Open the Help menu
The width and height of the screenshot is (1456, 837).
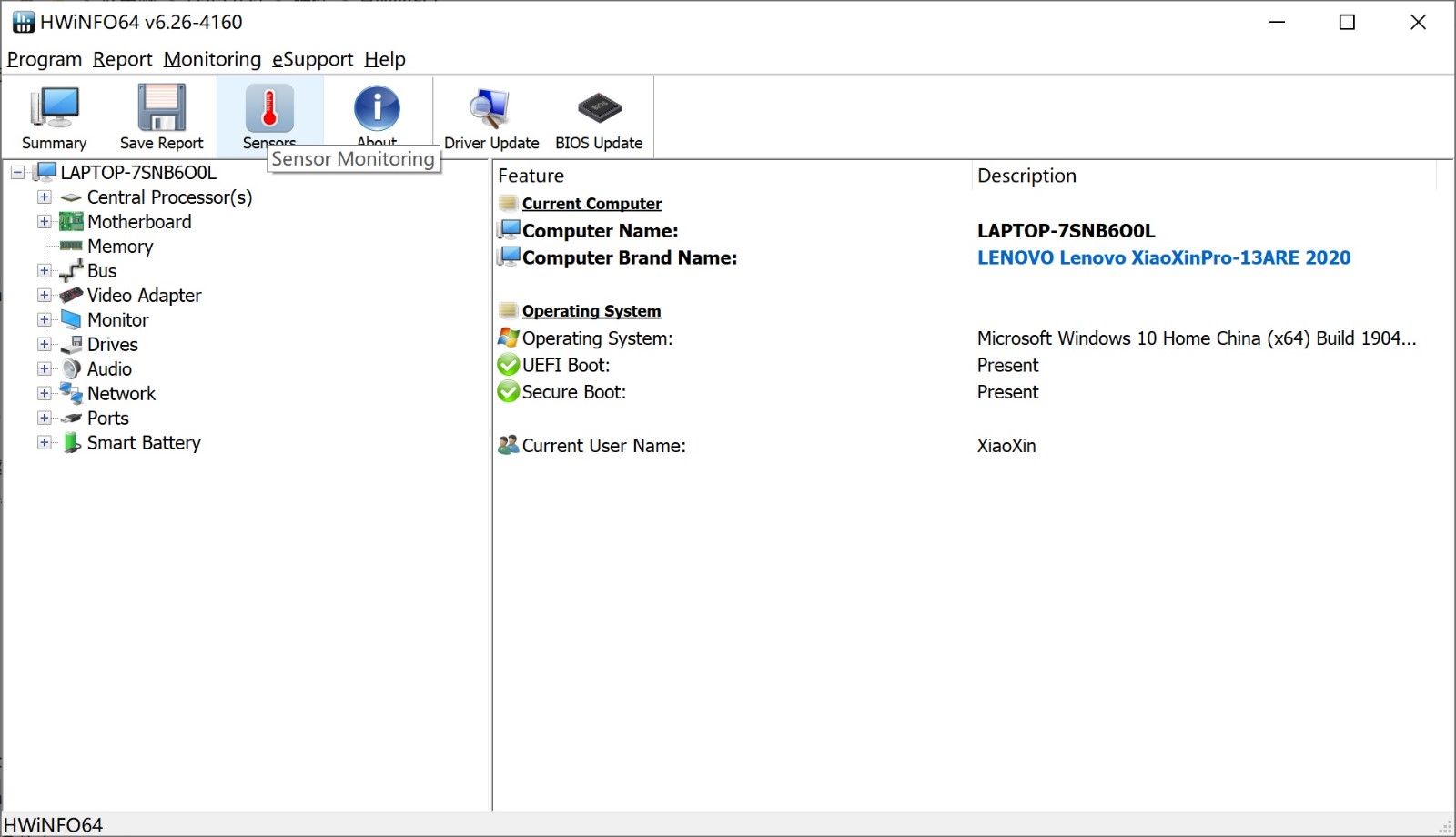pyautogui.click(x=385, y=59)
